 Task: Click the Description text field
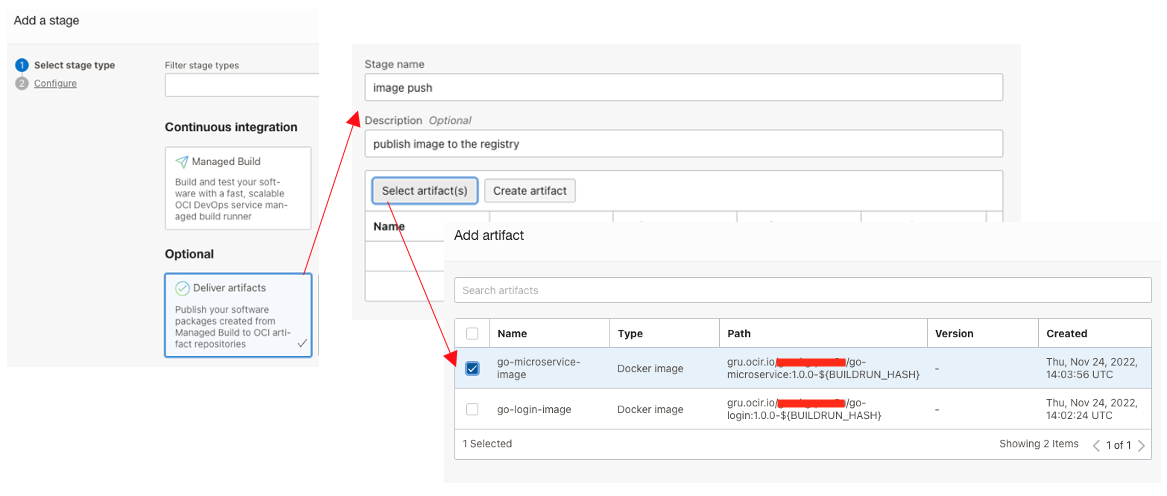683,144
